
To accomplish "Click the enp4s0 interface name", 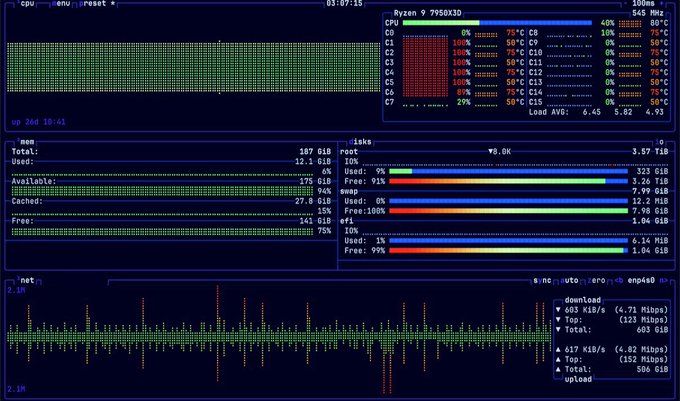I will [641, 280].
